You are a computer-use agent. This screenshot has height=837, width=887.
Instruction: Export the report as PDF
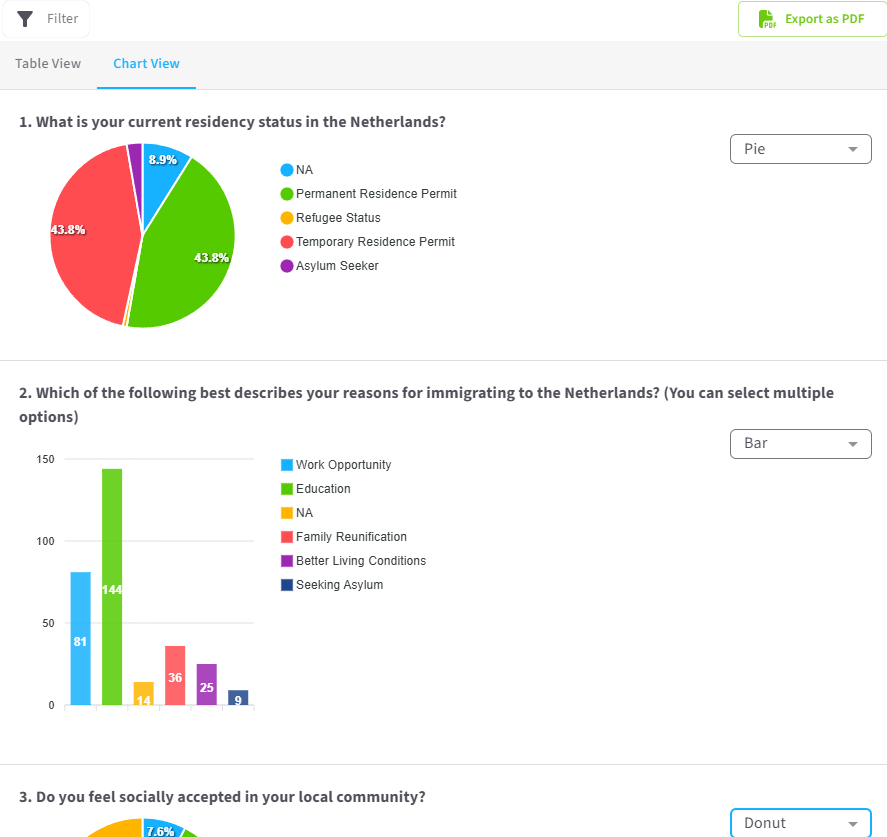click(812, 19)
